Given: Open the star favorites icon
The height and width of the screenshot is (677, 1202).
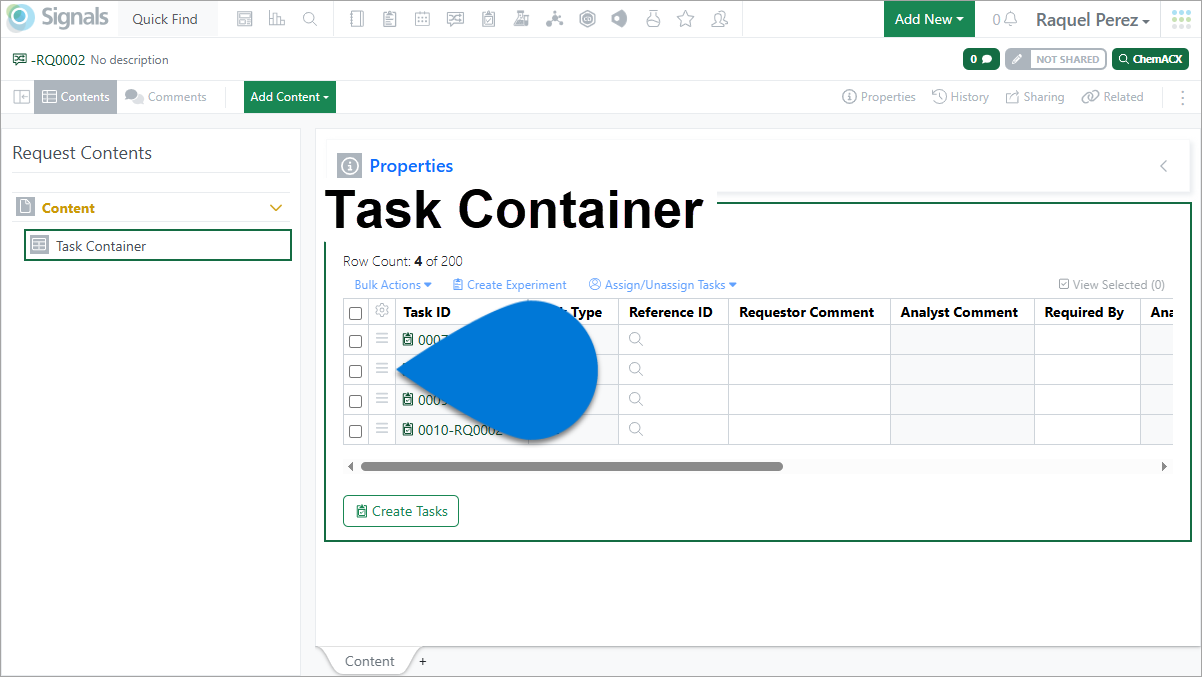Looking at the screenshot, I should pos(685,19).
